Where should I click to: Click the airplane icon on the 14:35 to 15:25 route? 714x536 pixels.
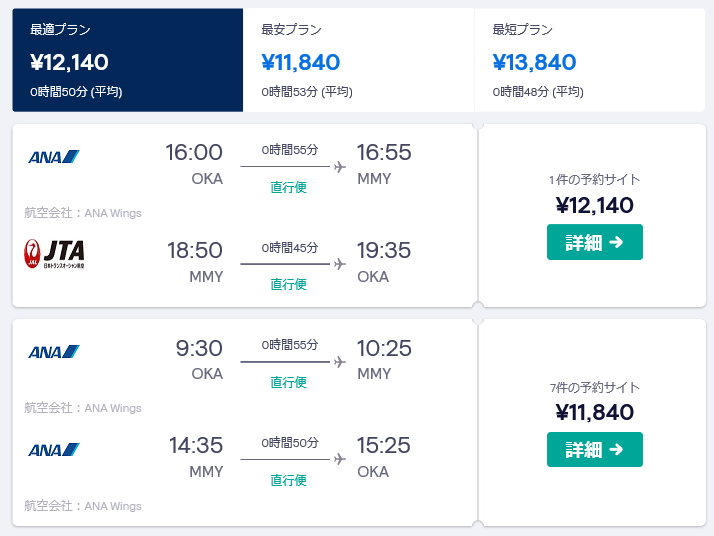point(340,459)
